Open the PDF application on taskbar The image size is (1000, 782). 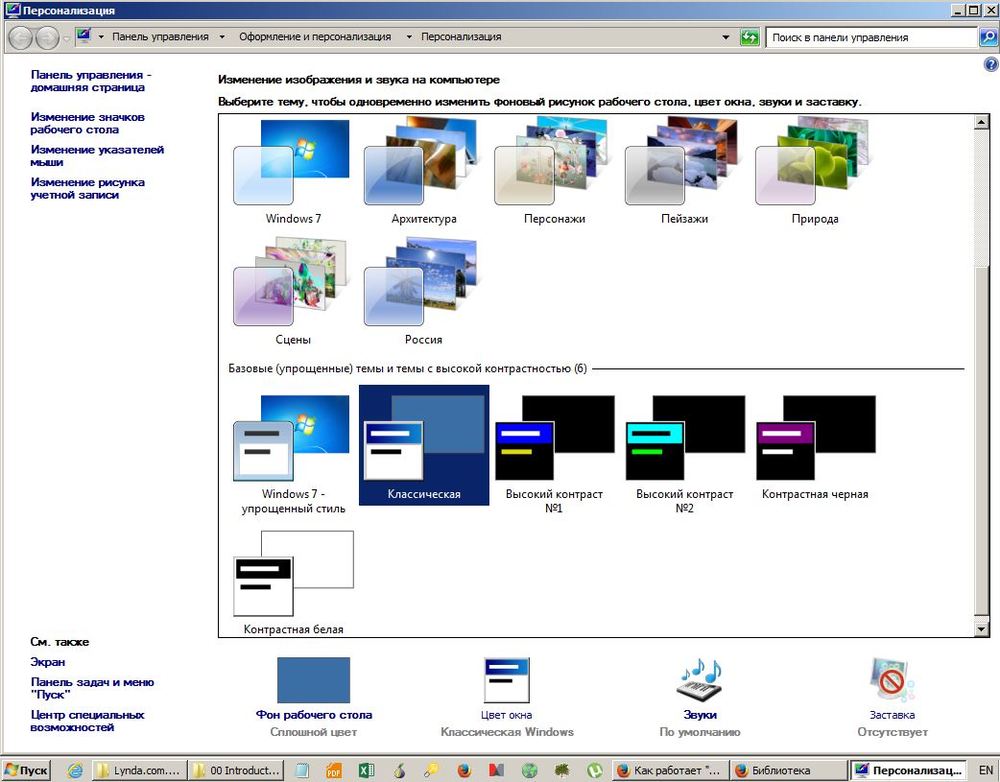click(334, 771)
